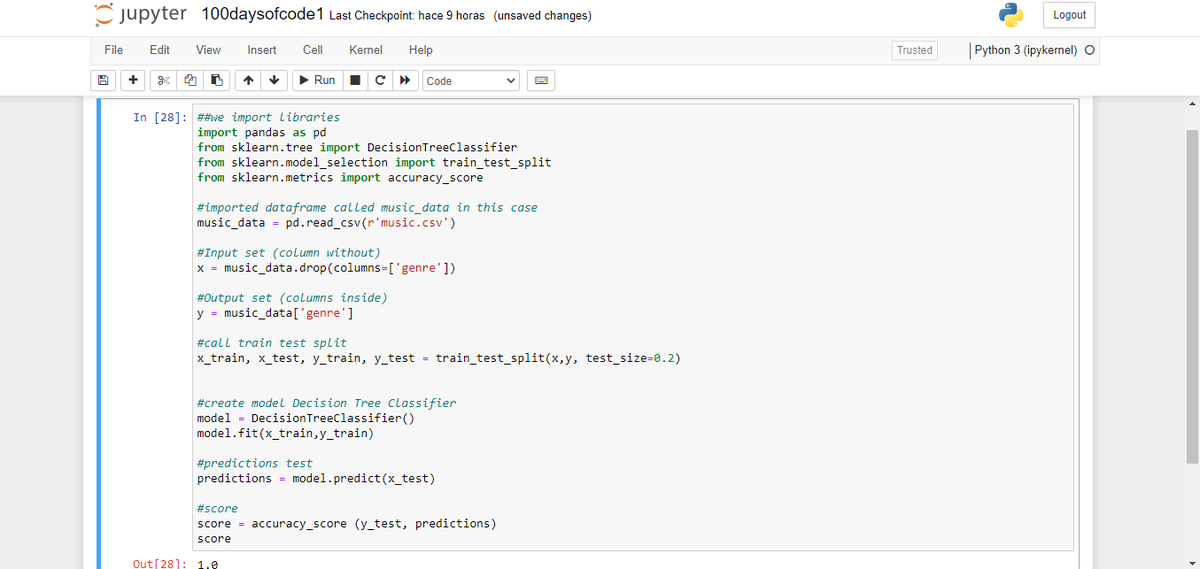The width and height of the screenshot is (1200, 569).
Task: Click the output value 1.0
Action: 209,565
